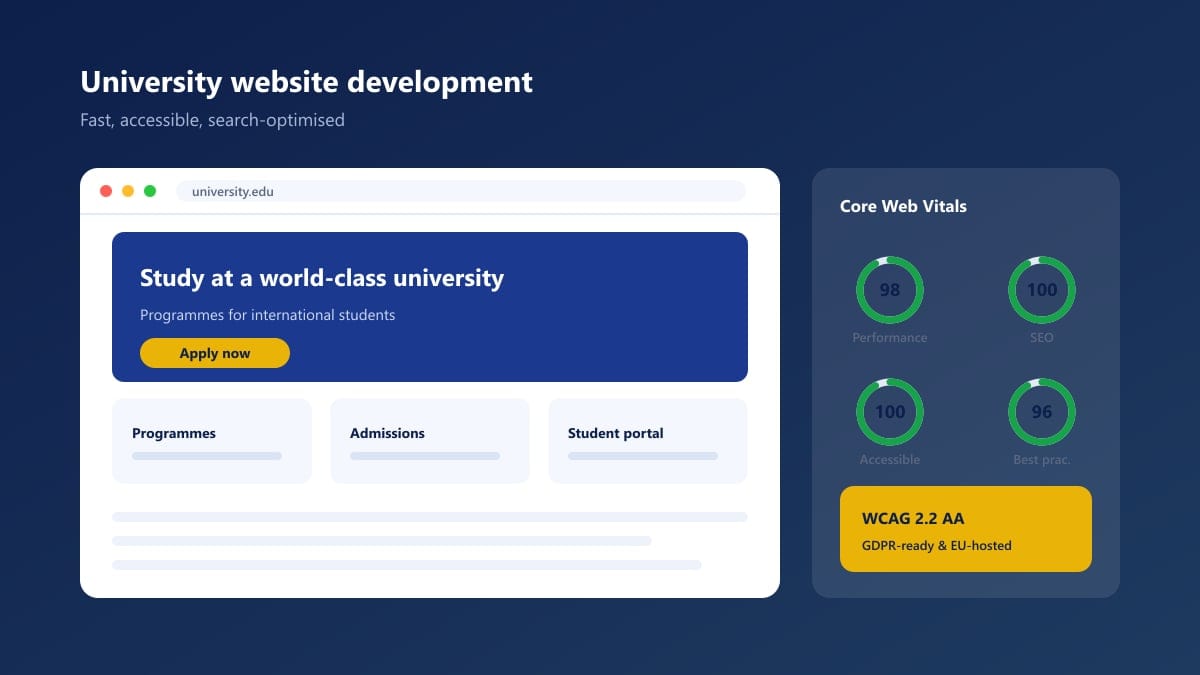
Task: Click the 'GDPR-ready & EU-hosted' text
Action: [937, 546]
